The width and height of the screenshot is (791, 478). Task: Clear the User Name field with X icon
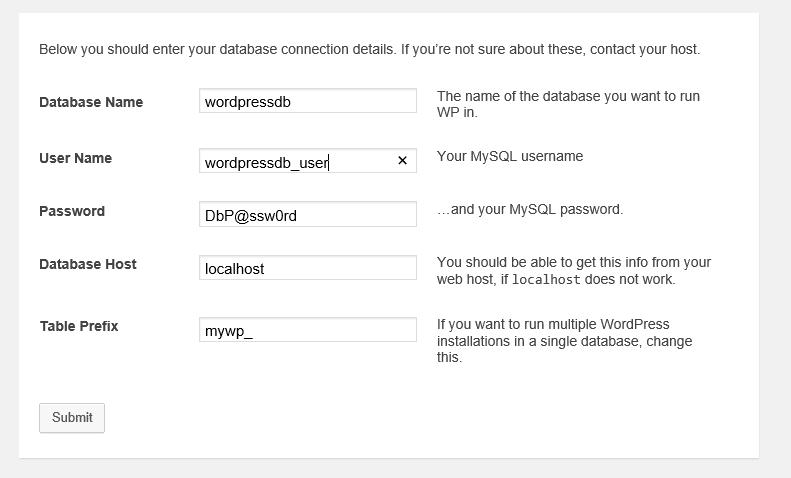pos(402,160)
